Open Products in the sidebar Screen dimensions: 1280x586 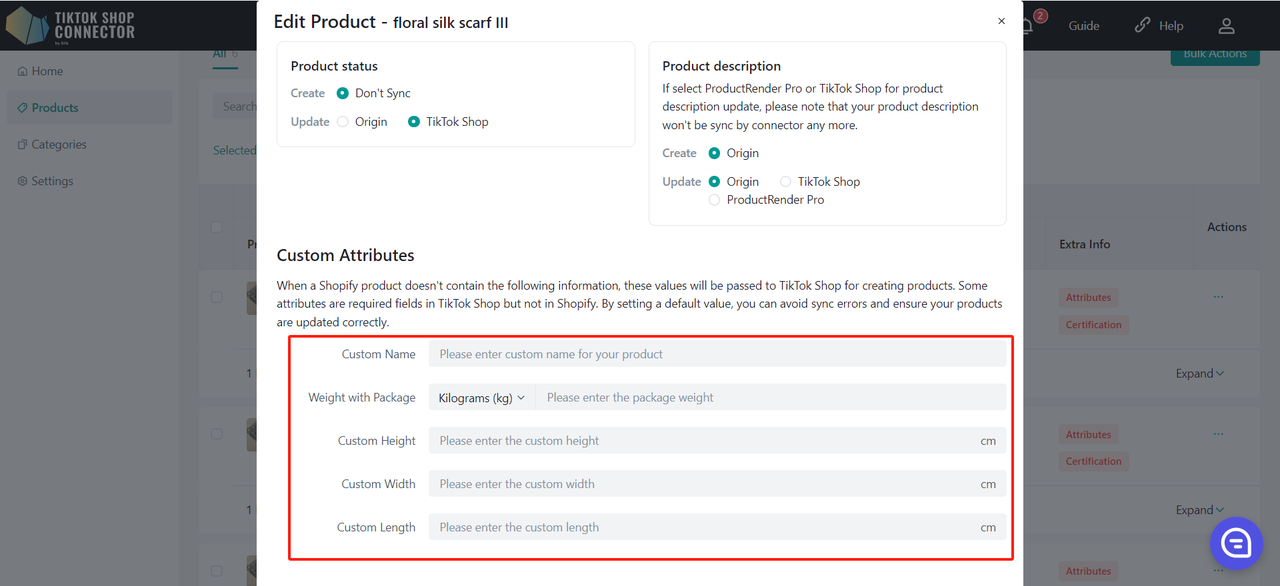click(x=89, y=108)
